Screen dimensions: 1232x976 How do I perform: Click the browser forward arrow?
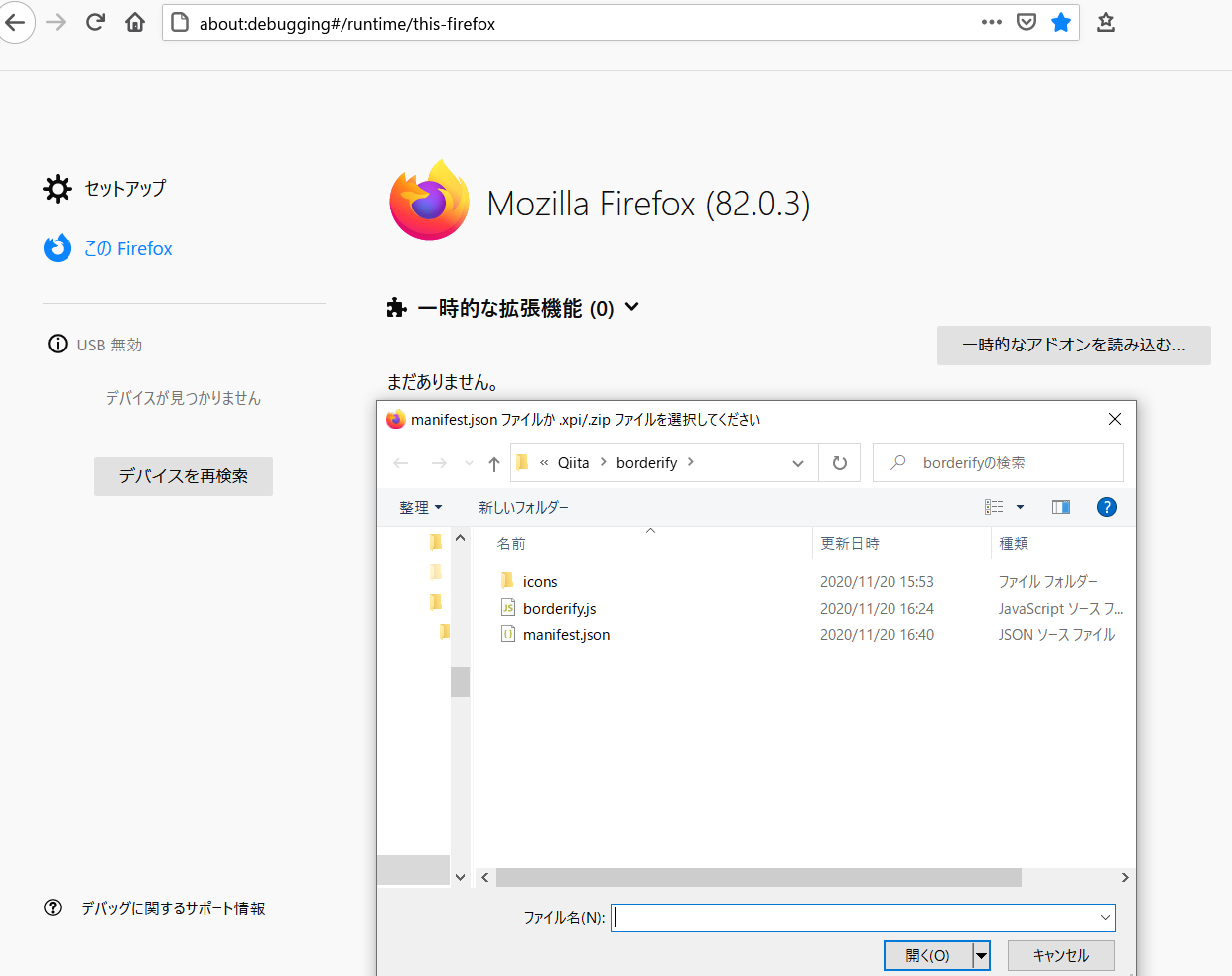point(56,23)
